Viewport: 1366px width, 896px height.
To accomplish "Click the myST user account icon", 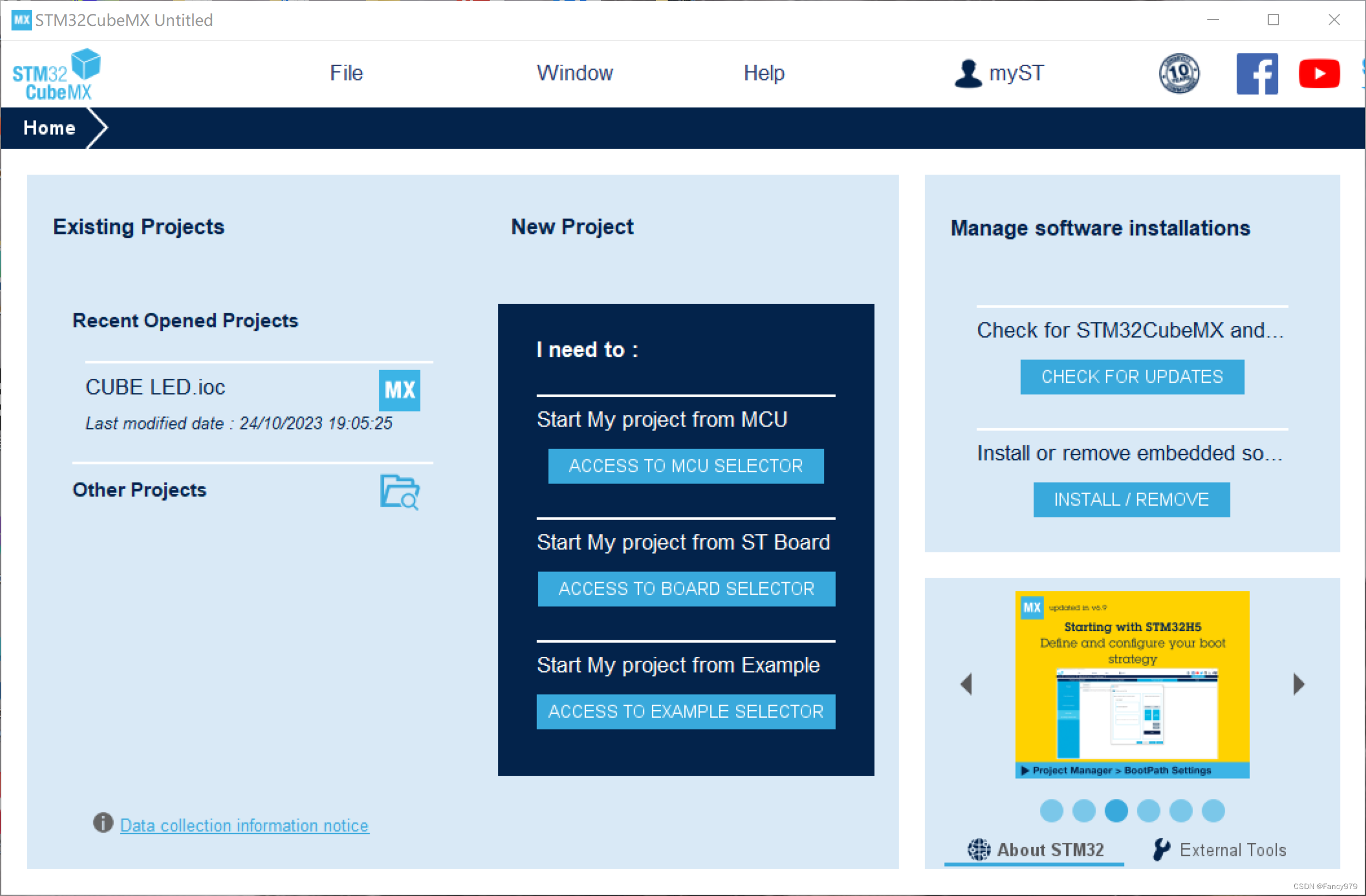I will 968,74.
